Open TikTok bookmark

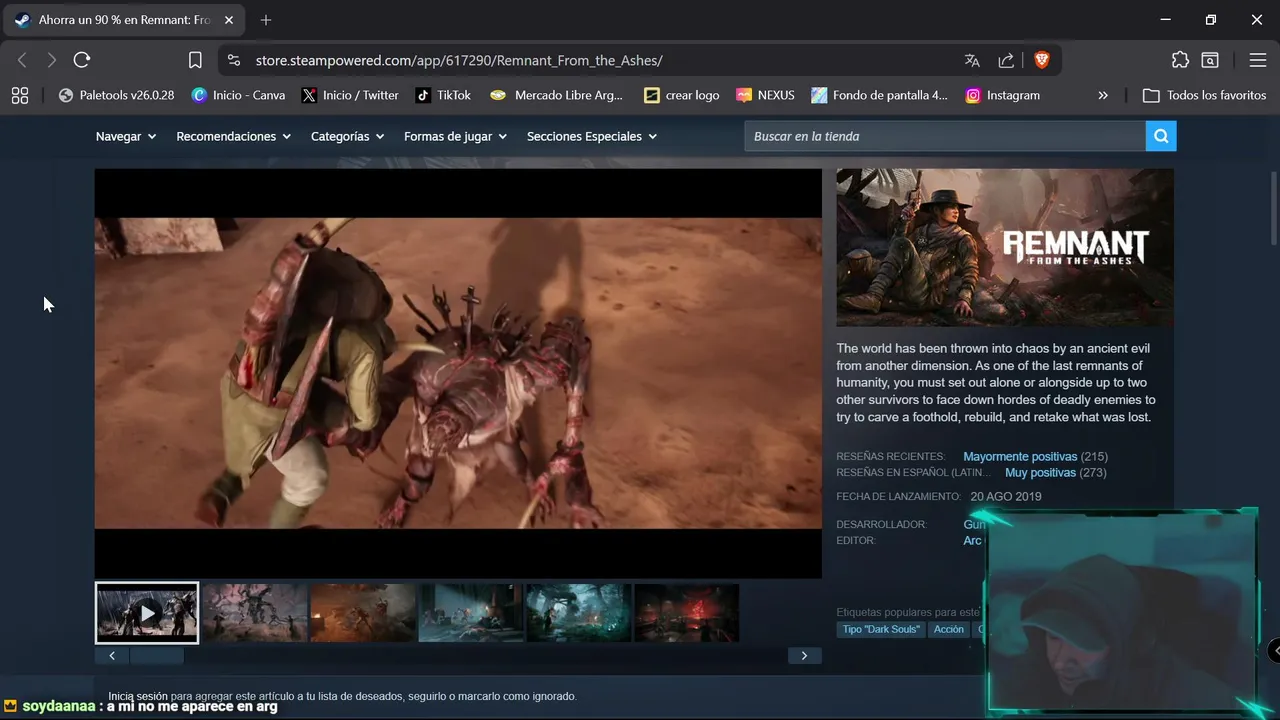click(443, 95)
